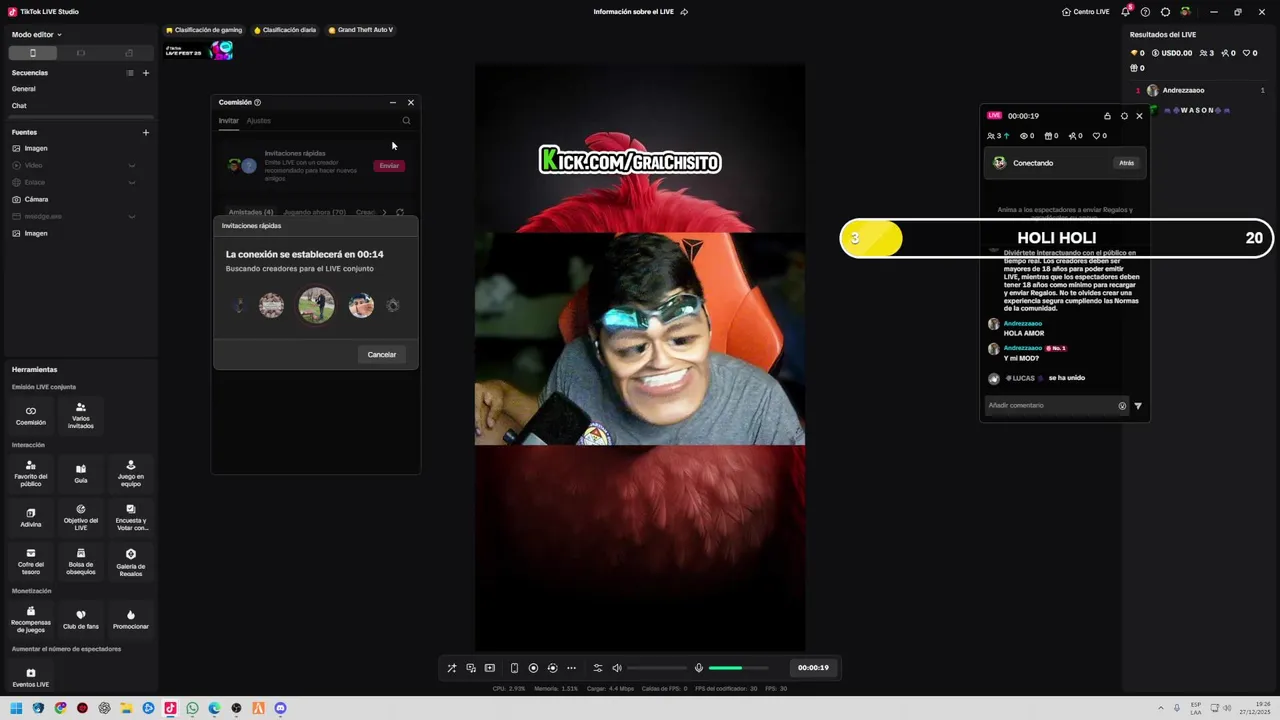
Task: Open the Grand Theft Auto V tag
Action: (361, 30)
